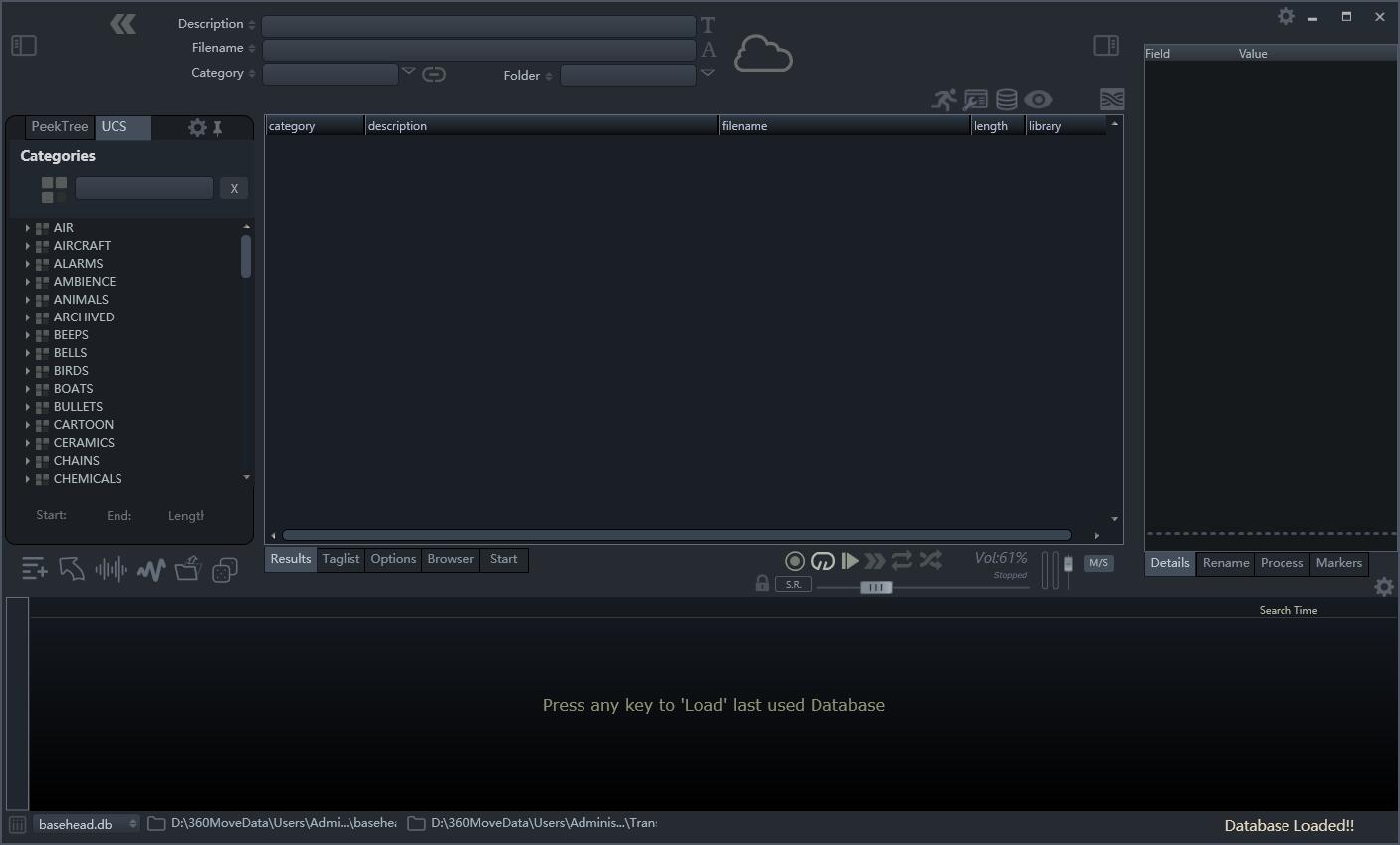The height and width of the screenshot is (845, 1400).
Task: Click the running-man action icon
Action: point(944,98)
